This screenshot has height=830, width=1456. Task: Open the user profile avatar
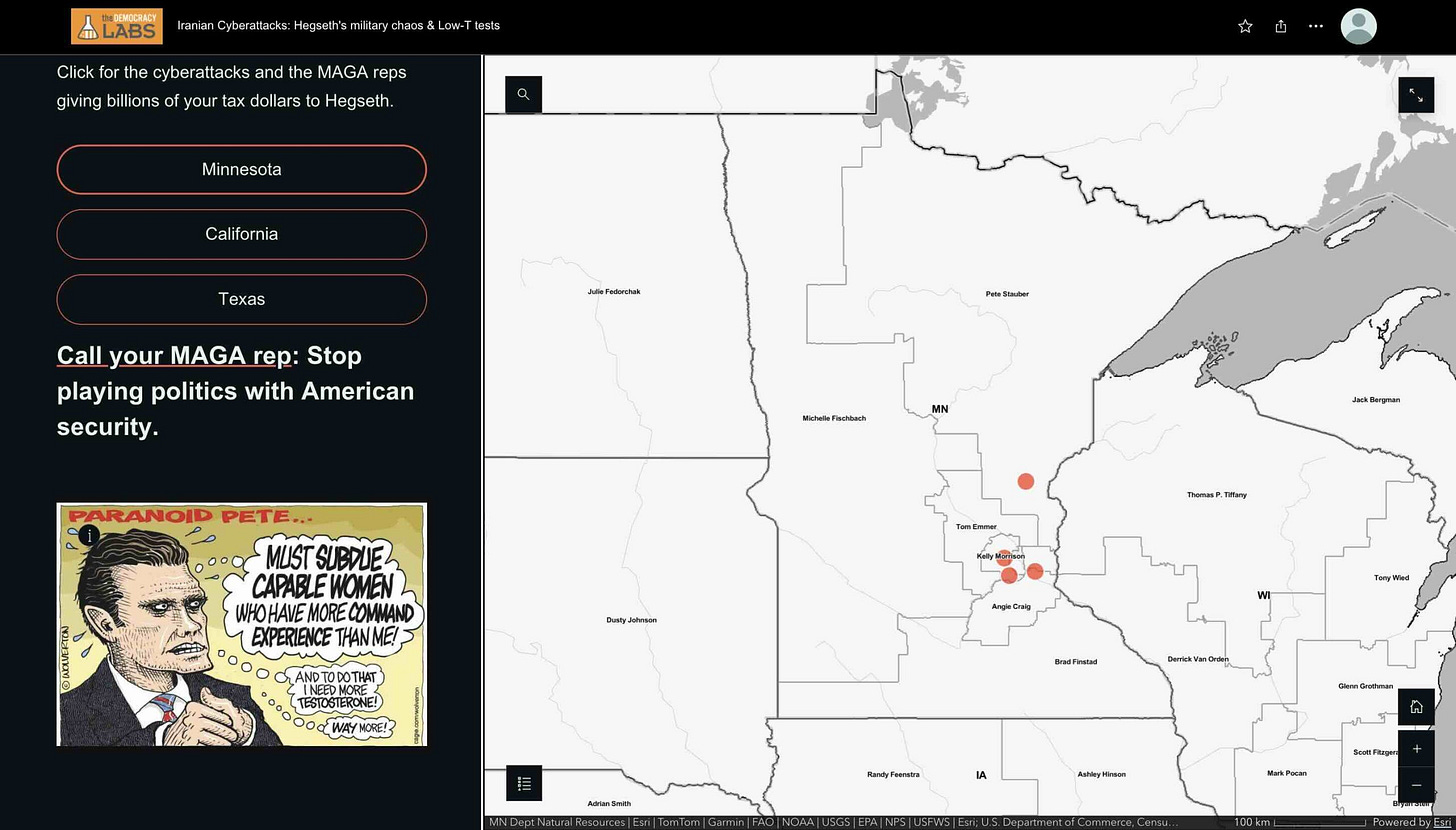pyautogui.click(x=1359, y=26)
